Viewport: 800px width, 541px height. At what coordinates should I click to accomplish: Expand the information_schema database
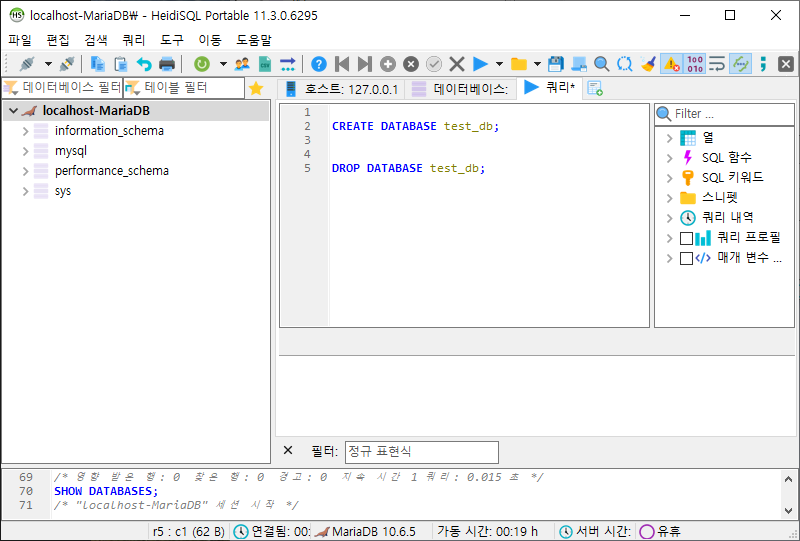pos(25,131)
